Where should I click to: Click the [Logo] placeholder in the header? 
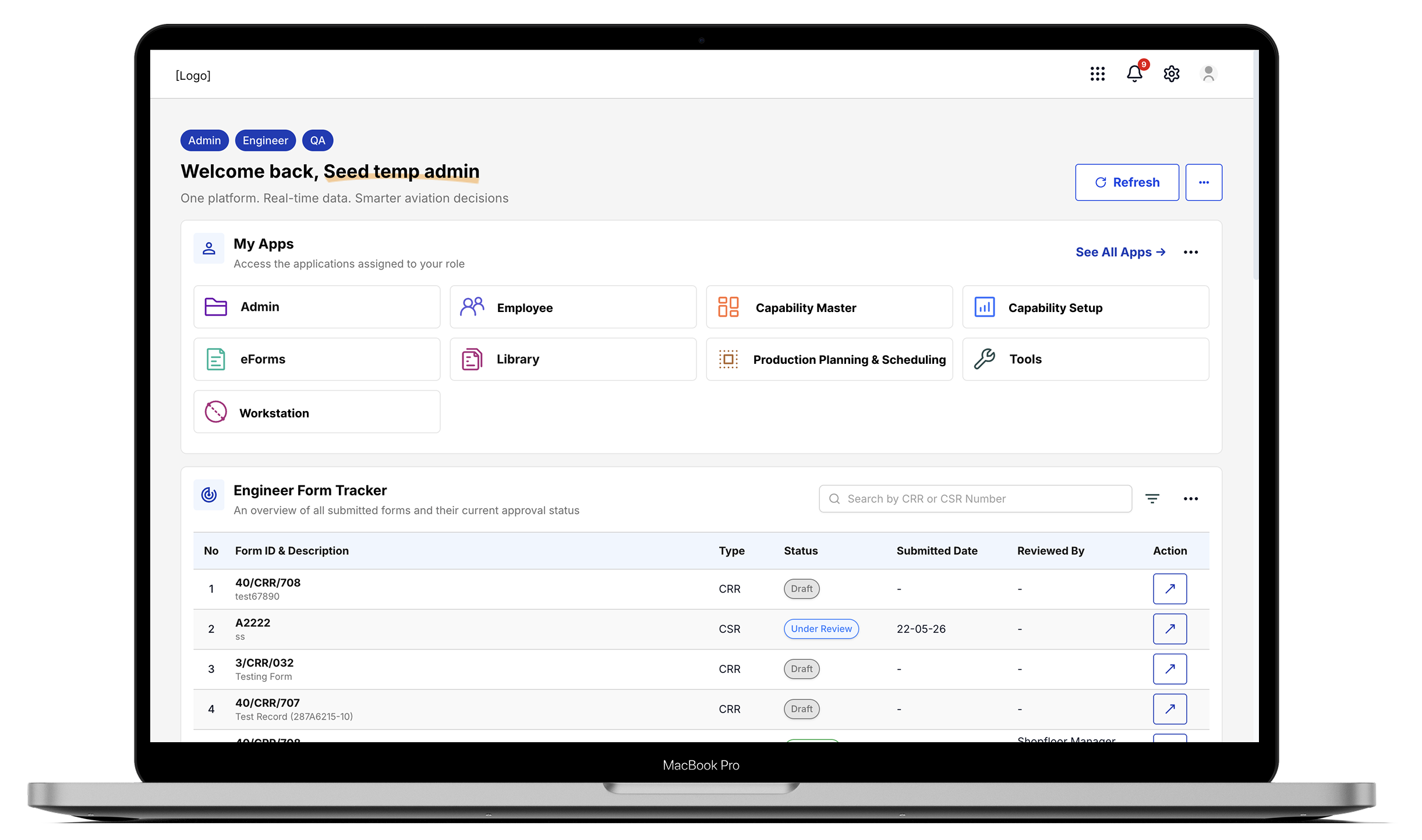(x=193, y=76)
